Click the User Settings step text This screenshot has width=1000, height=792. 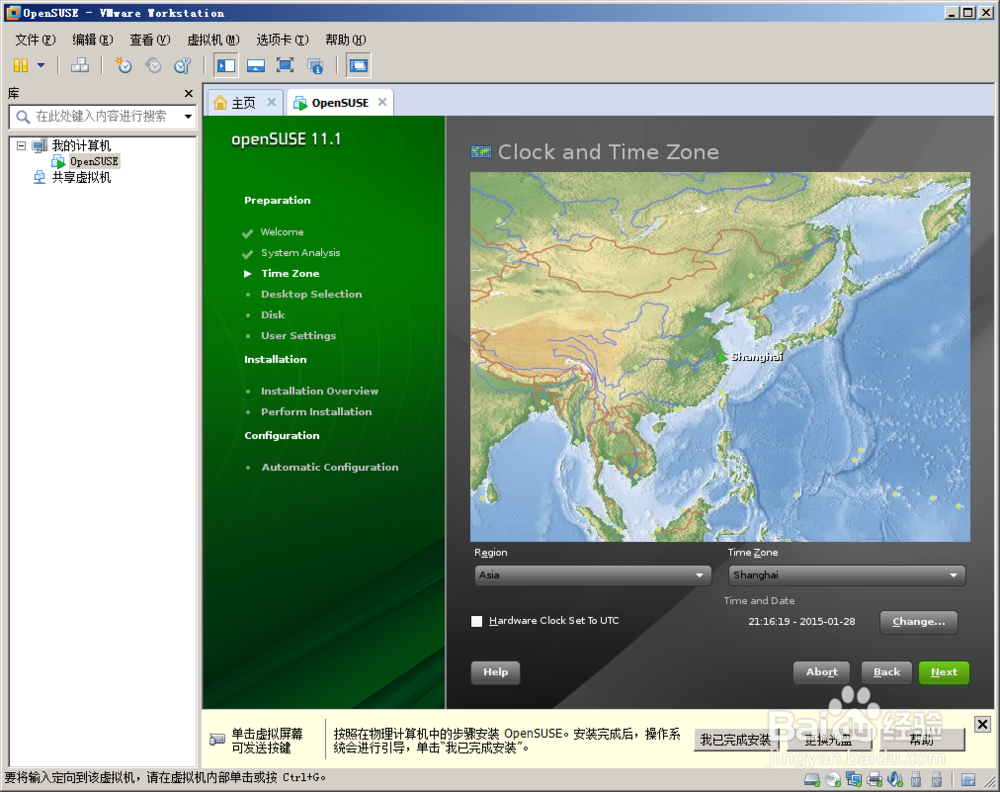click(x=298, y=335)
